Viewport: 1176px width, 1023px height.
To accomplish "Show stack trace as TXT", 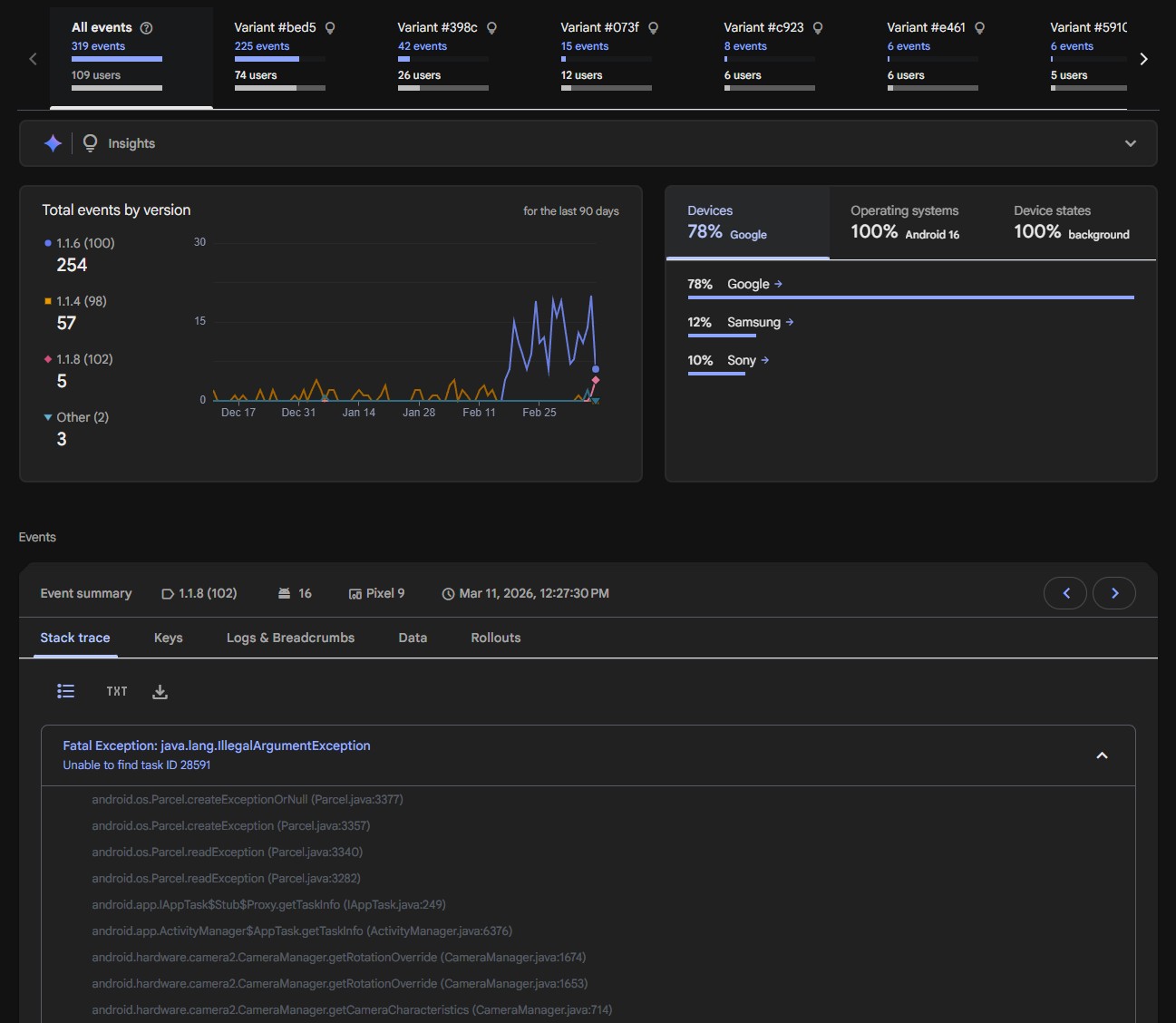I will click(x=117, y=691).
